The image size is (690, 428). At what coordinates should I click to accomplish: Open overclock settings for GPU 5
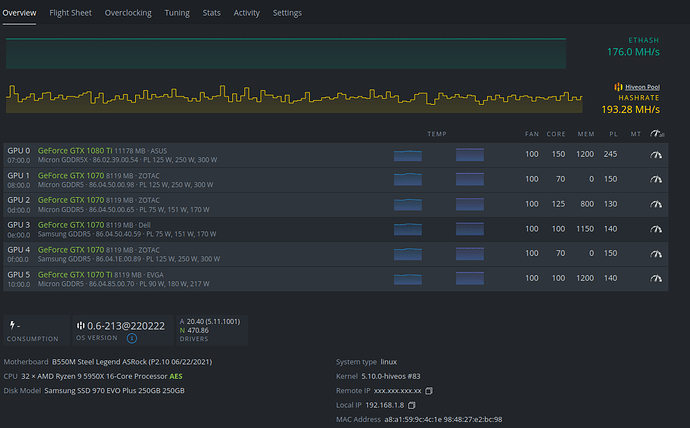[x=656, y=278]
